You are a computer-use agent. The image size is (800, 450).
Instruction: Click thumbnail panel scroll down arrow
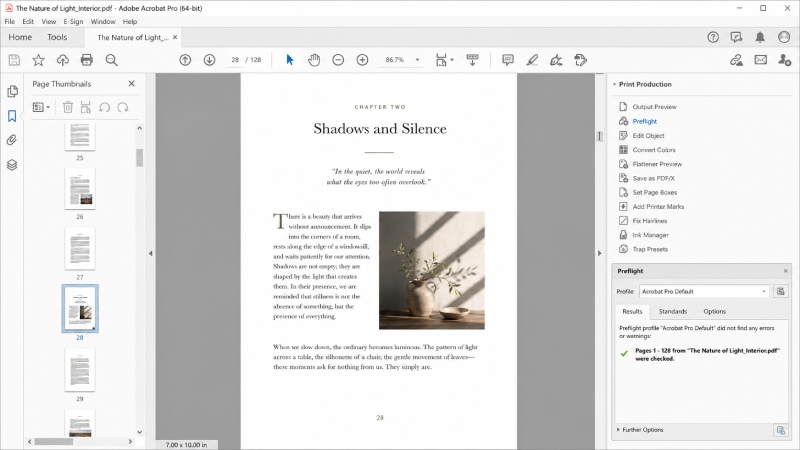click(x=139, y=432)
